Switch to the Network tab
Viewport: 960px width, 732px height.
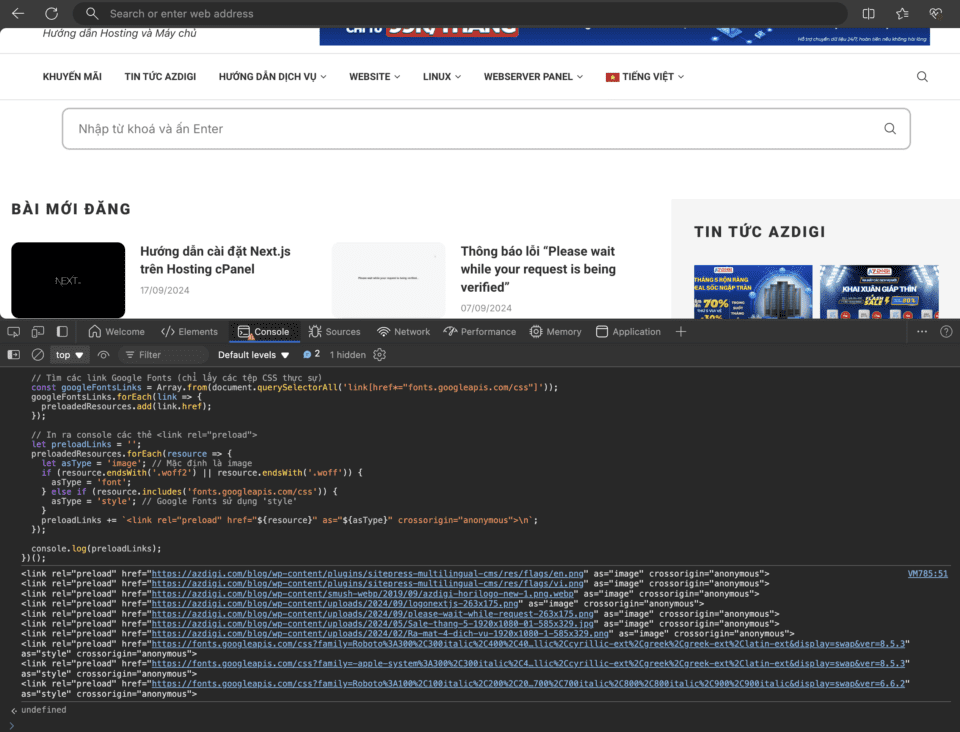coord(404,332)
